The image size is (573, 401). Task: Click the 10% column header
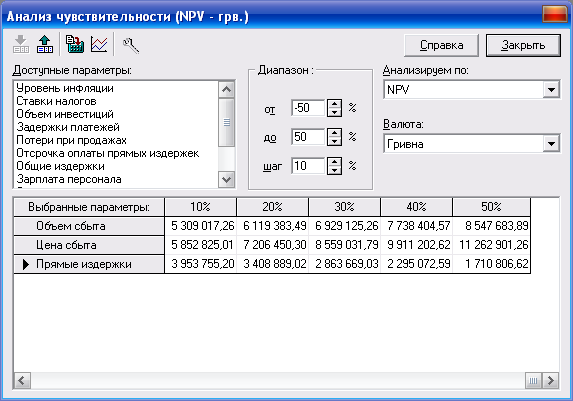(201, 207)
